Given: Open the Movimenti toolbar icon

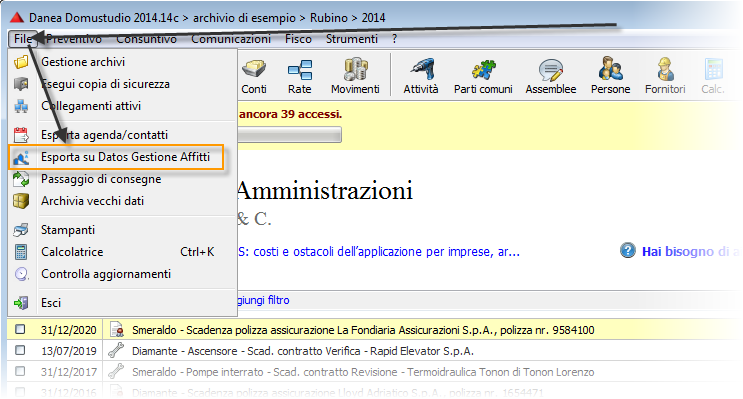Looking at the screenshot, I should (355, 70).
